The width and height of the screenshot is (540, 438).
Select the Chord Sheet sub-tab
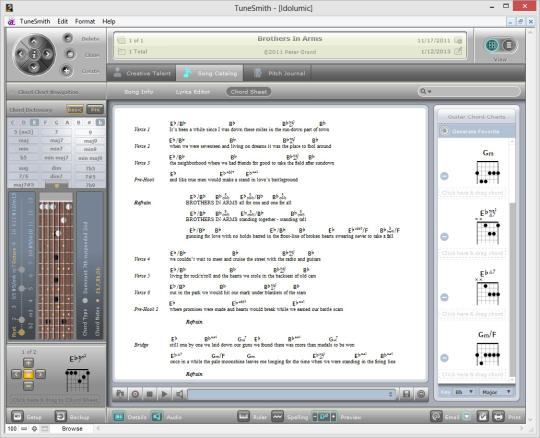pos(249,92)
